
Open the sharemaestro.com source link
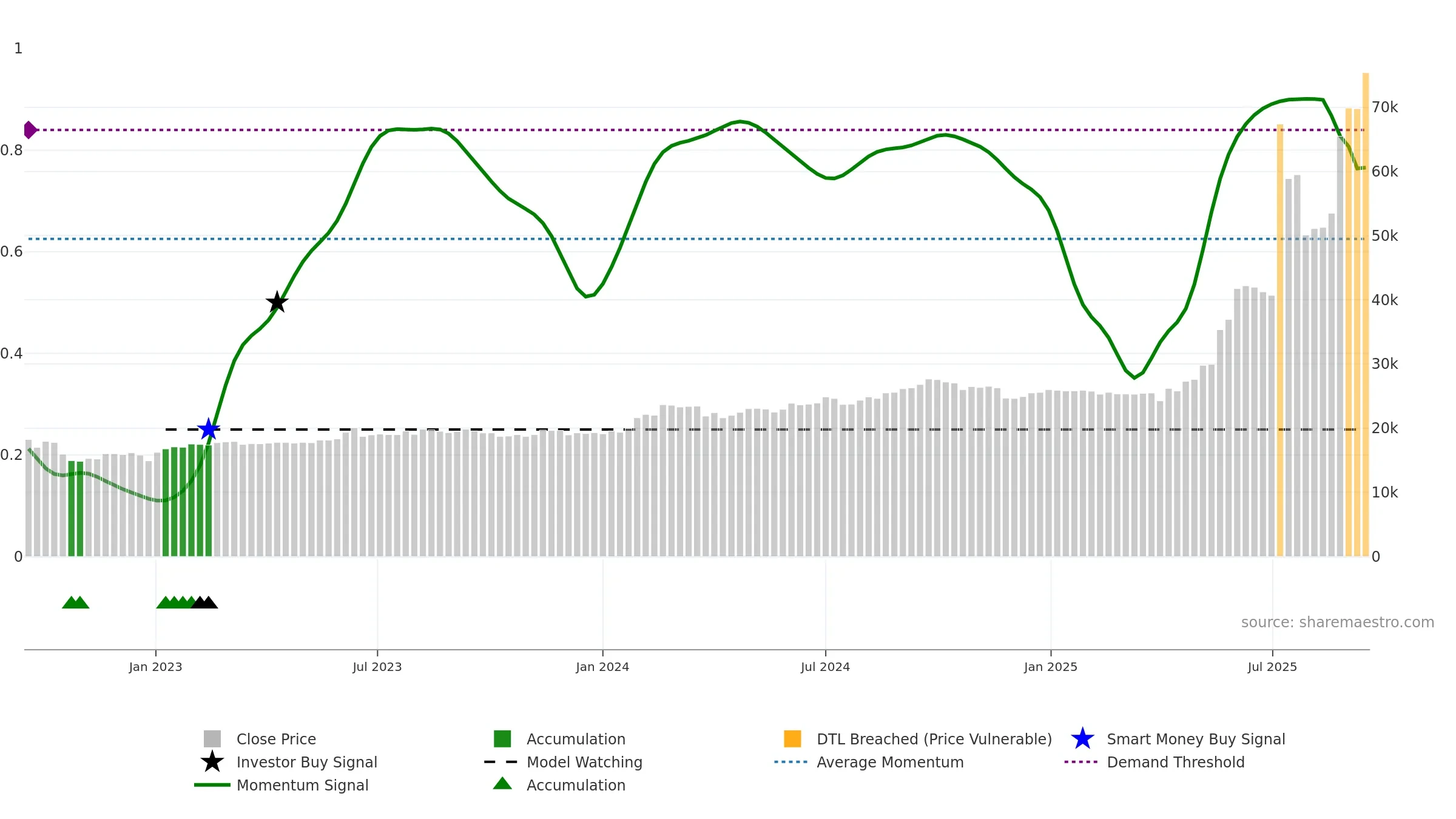[x=1337, y=622]
